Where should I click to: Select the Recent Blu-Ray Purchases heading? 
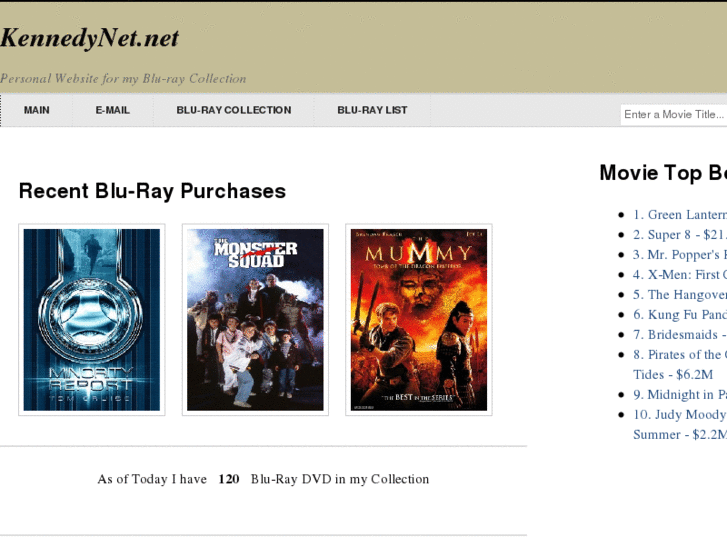(152, 191)
